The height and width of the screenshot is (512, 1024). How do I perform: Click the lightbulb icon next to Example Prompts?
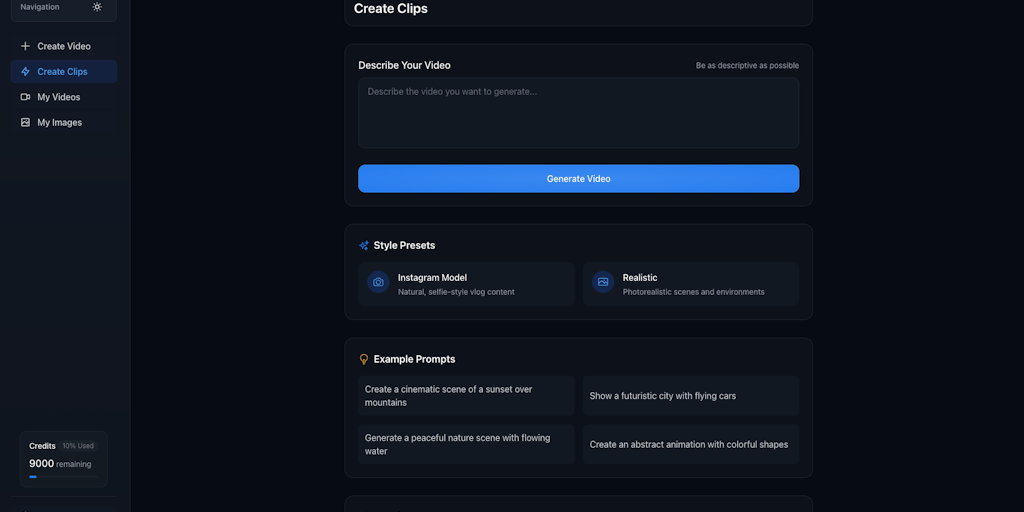(364, 359)
